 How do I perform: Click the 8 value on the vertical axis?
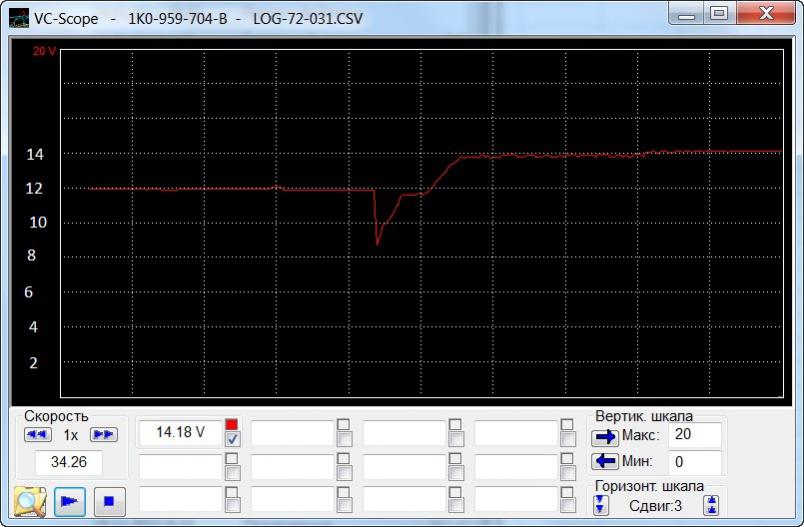point(31,255)
